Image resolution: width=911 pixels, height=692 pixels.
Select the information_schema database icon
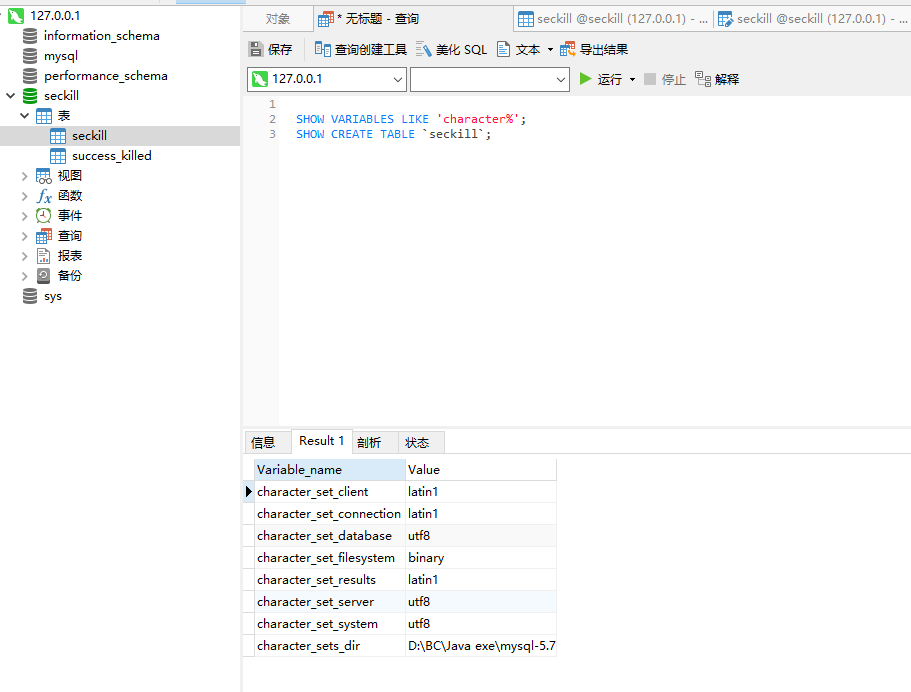click(30, 36)
